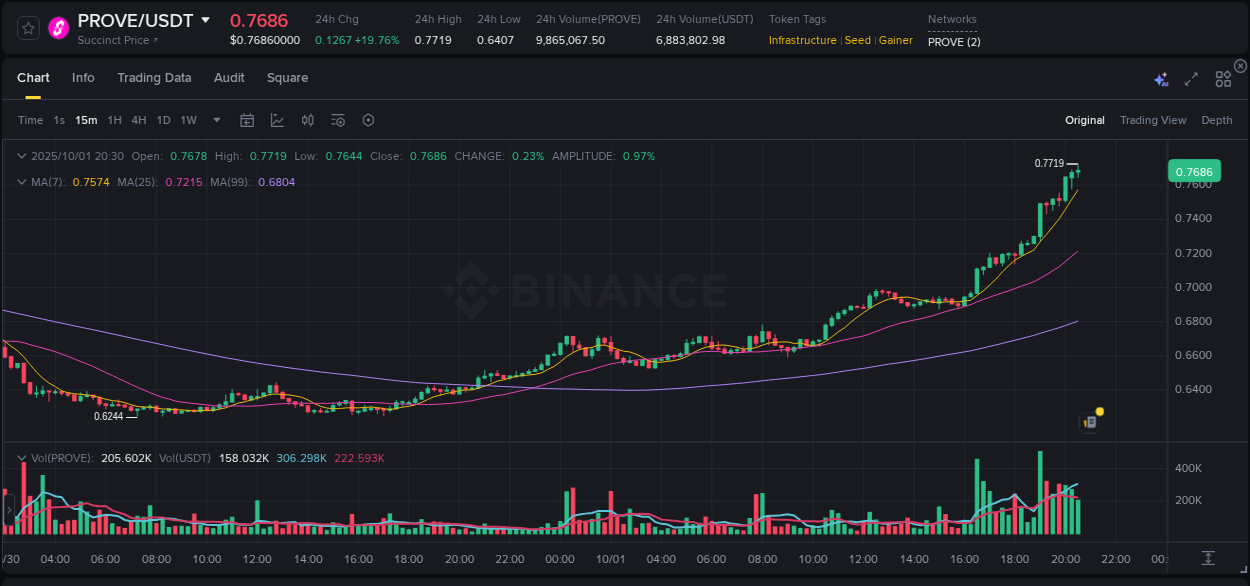Collapse the Vol indicator panel chevron
Screen dimensions: 1250x586
click(22, 458)
